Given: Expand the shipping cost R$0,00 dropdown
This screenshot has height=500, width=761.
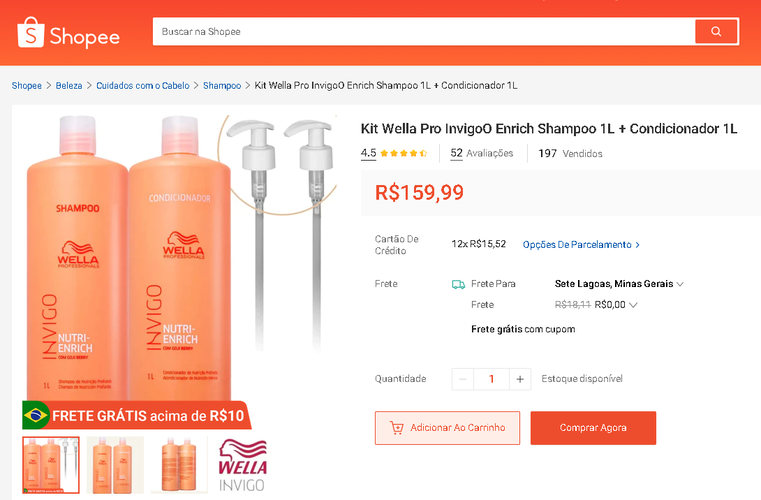Looking at the screenshot, I should click(615, 305).
